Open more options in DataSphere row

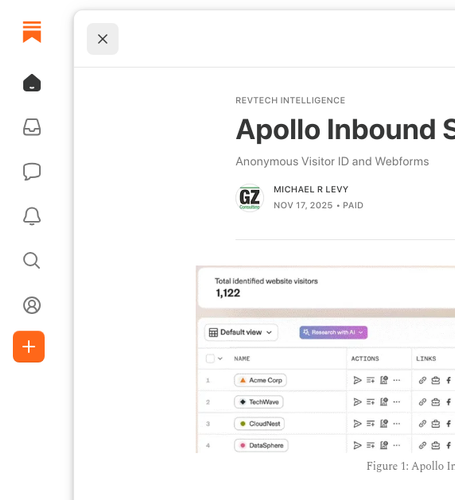click(397, 445)
